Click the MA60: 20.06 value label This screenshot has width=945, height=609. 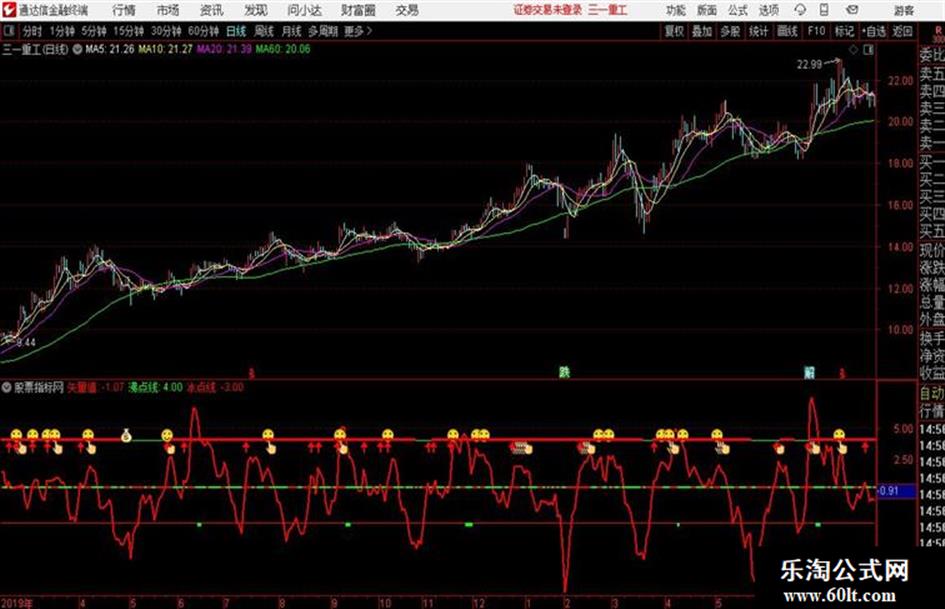click(x=283, y=49)
